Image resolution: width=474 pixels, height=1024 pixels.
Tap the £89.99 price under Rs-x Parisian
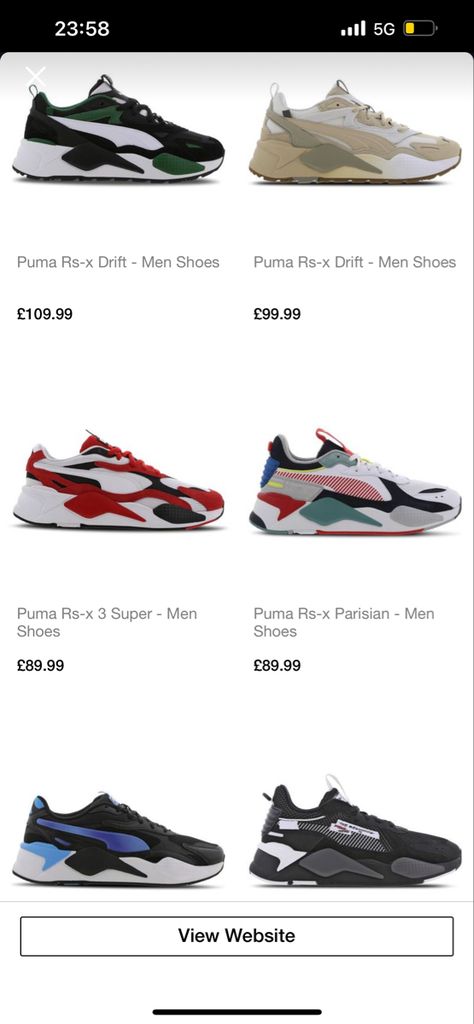[277, 665]
